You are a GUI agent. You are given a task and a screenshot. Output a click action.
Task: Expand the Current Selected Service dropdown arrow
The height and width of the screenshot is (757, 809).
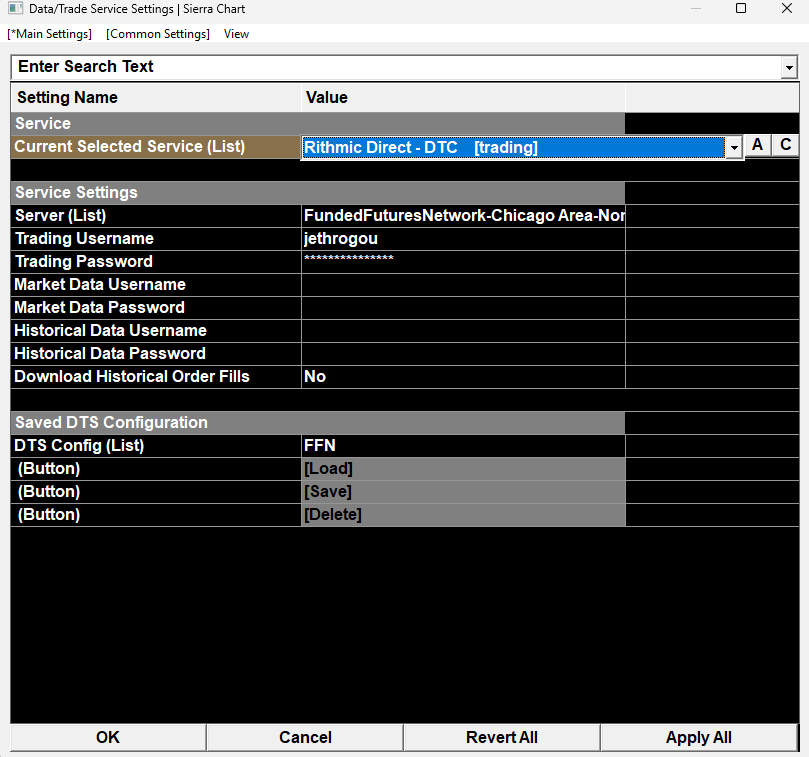[x=734, y=148]
